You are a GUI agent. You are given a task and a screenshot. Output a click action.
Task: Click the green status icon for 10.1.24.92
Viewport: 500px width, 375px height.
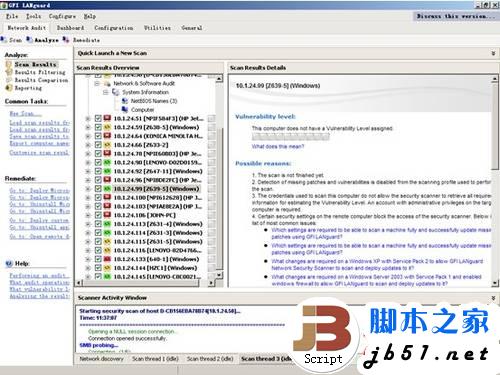click(x=107, y=171)
